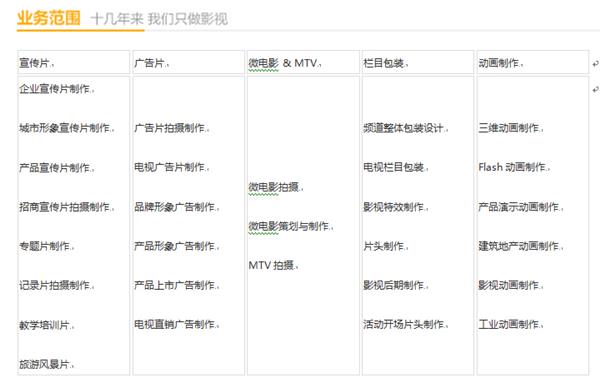Image resolution: width=600 pixels, height=392 pixels.
Task: Select the 动画制作 header cell
Action: coord(533,62)
